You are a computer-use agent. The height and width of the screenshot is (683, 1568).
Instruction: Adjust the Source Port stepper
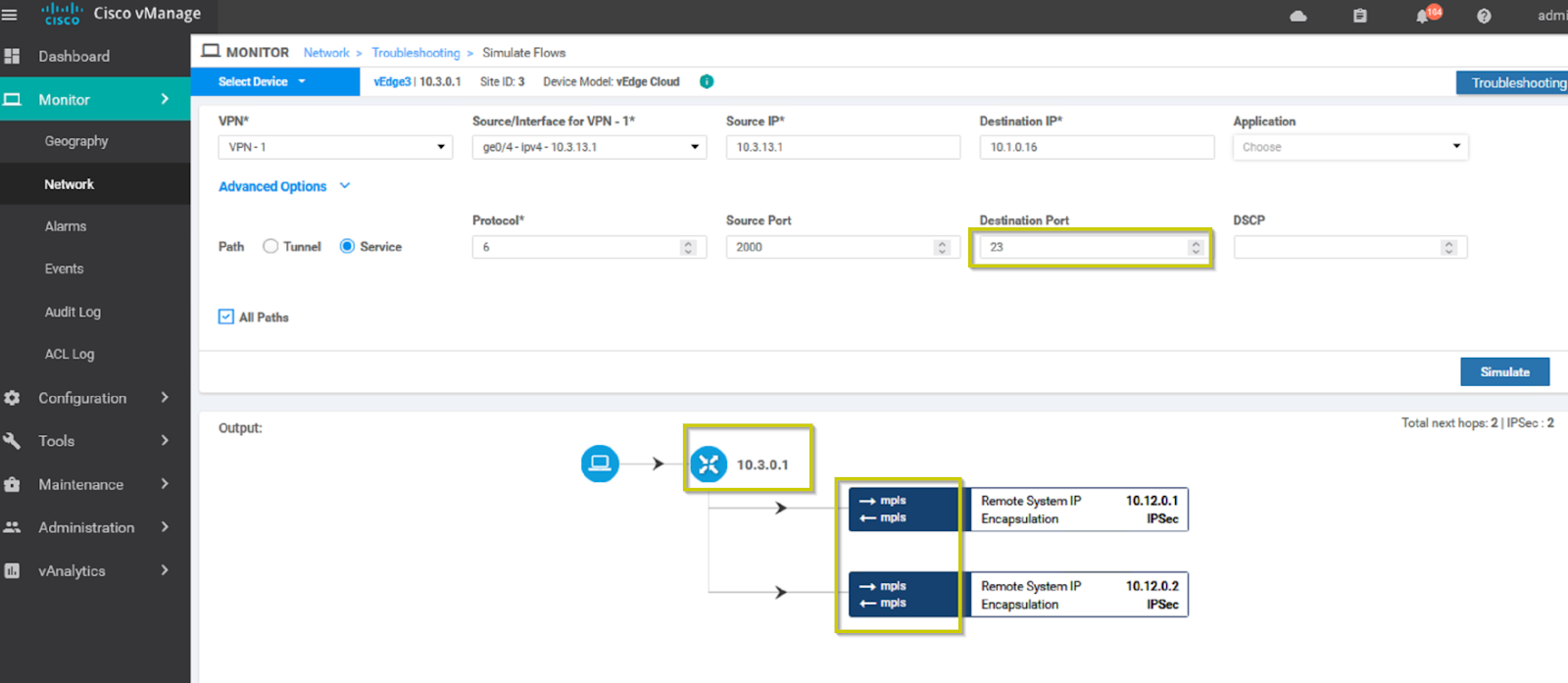tap(942, 247)
